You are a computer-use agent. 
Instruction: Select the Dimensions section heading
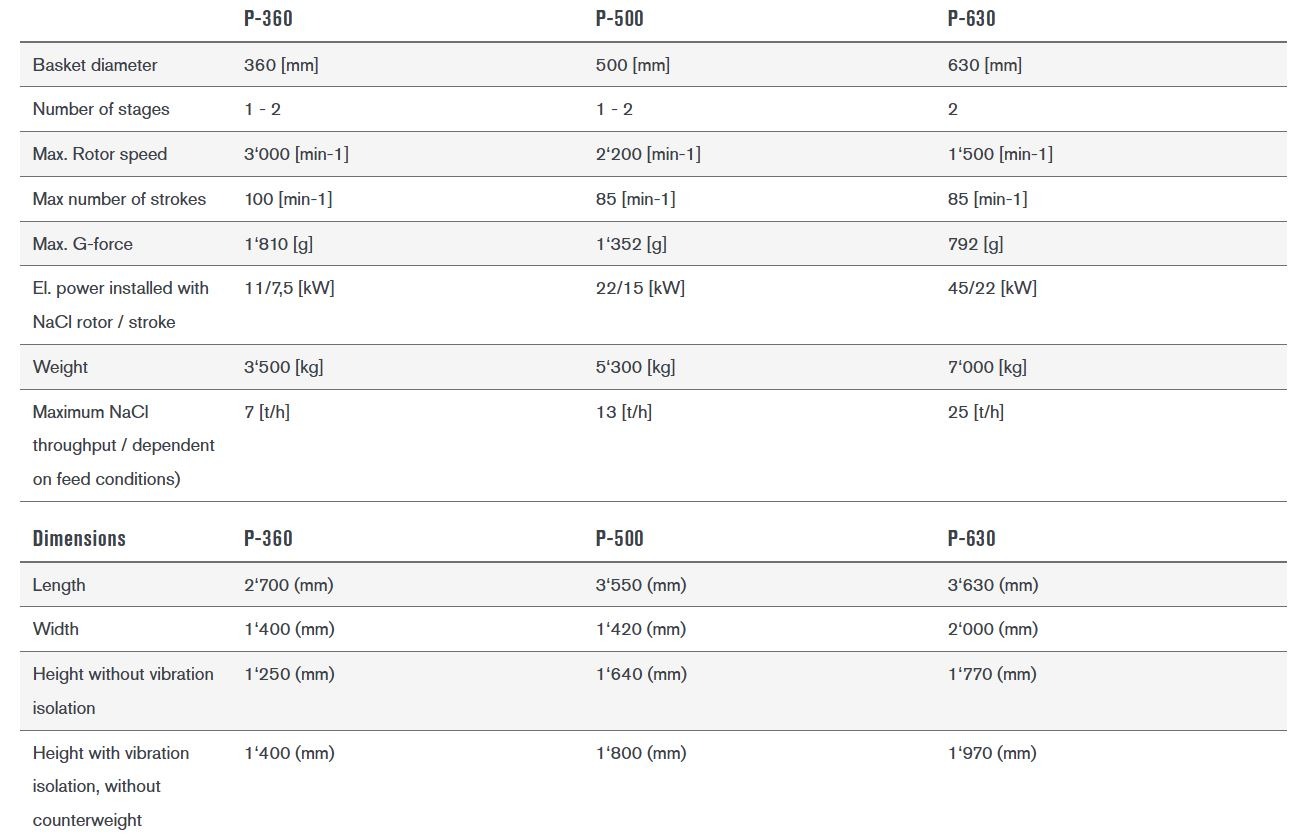click(x=79, y=539)
